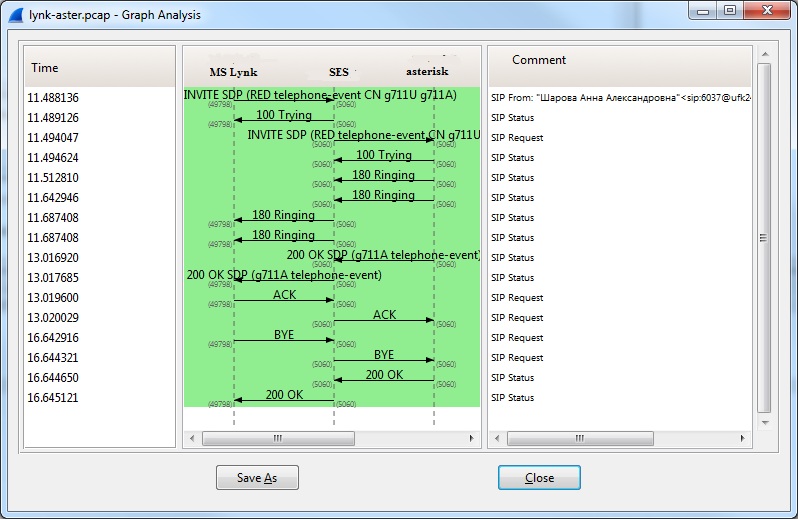Click the asterisk host label
The height and width of the screenshot is (520, 798).
pos(427,71)
